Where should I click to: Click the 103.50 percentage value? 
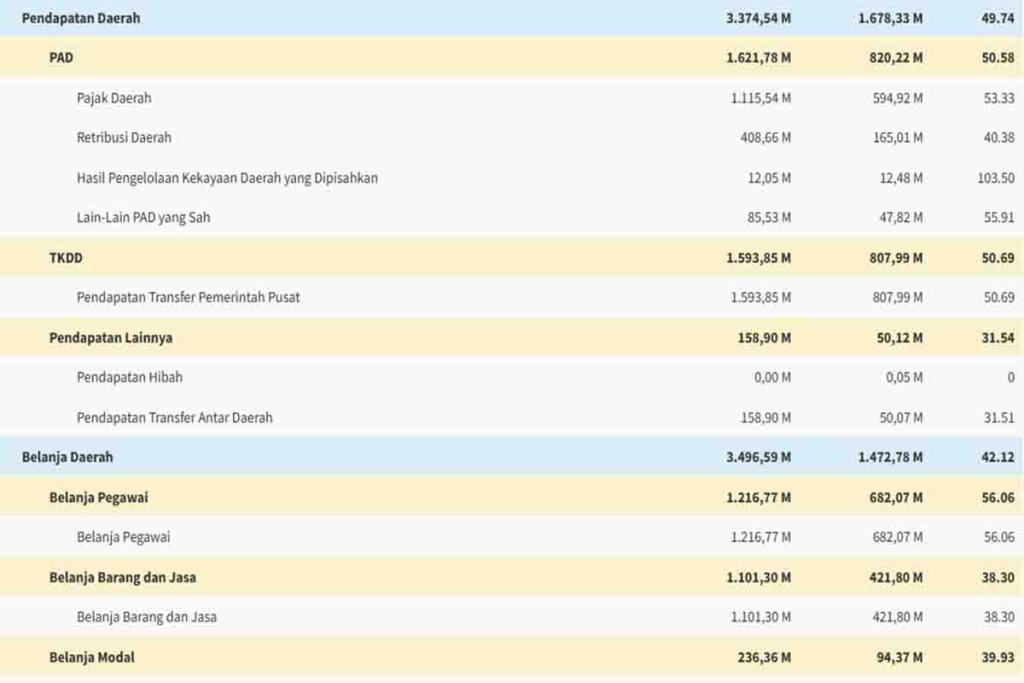[996, 178]
